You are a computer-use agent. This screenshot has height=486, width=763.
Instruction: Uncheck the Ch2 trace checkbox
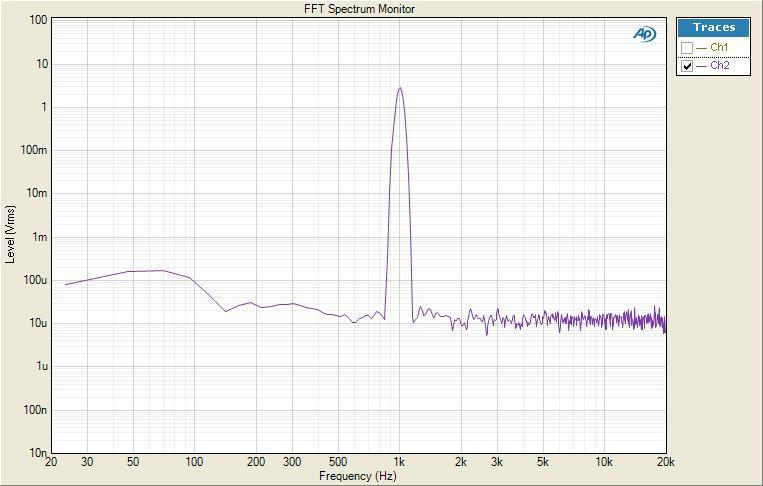[687, 66]
